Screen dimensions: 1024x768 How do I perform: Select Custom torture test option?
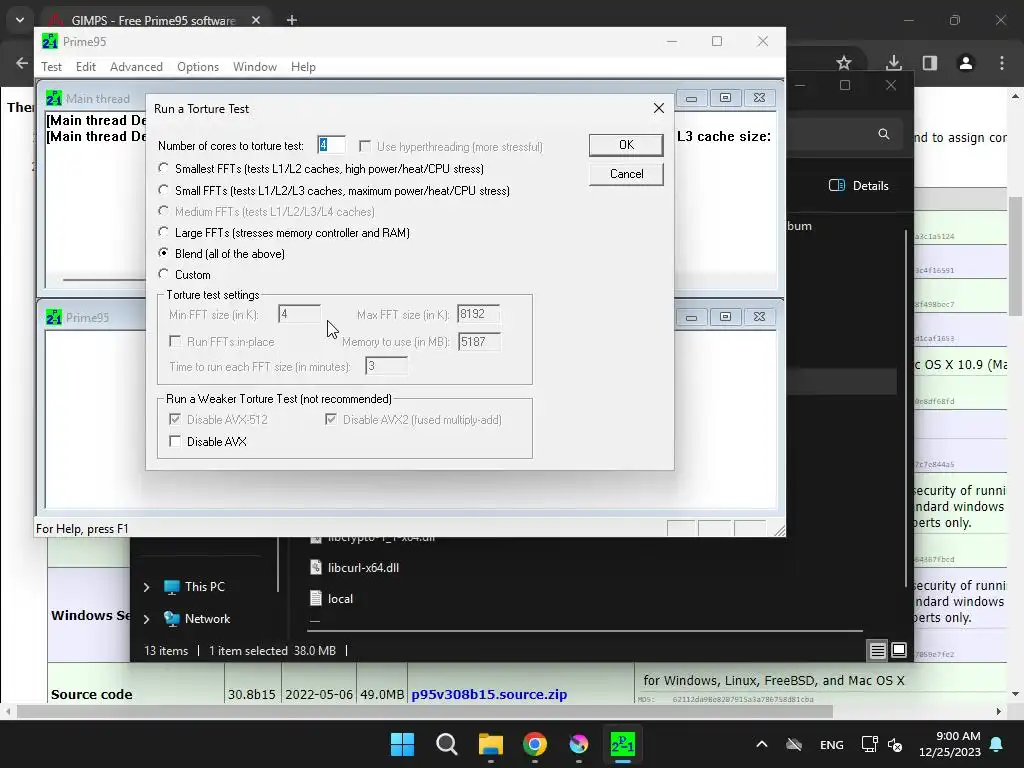[163, 274]
